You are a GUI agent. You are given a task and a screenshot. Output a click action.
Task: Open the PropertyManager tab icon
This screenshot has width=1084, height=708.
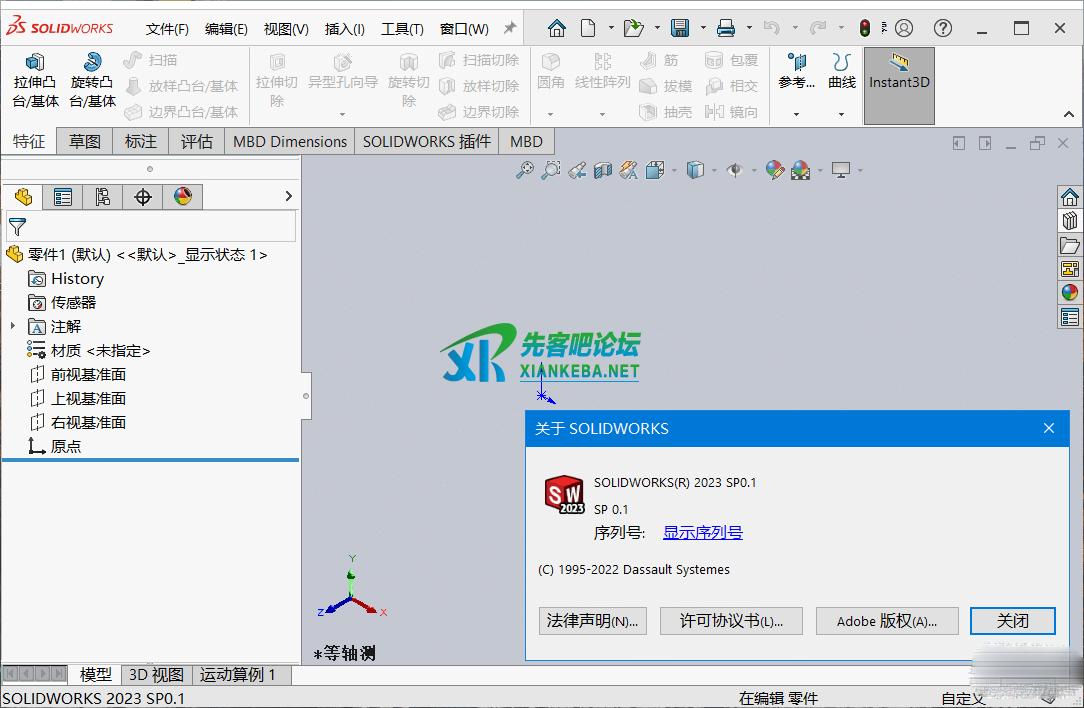coord(63,197)
